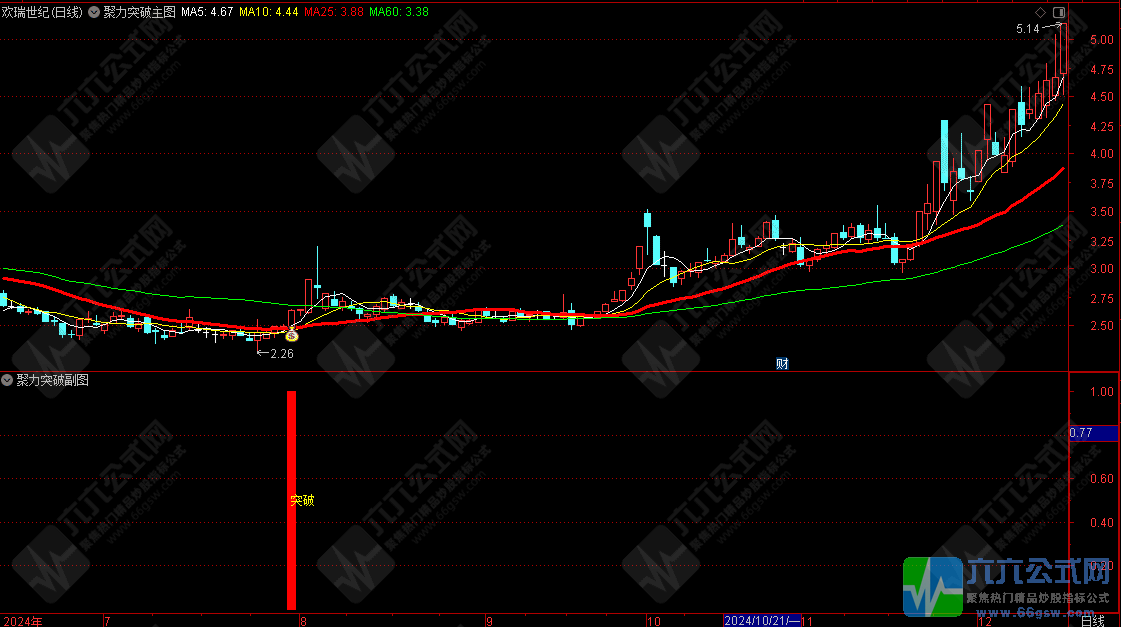
Task: Select the red MA25 indicator label
Action: [334, 12]
